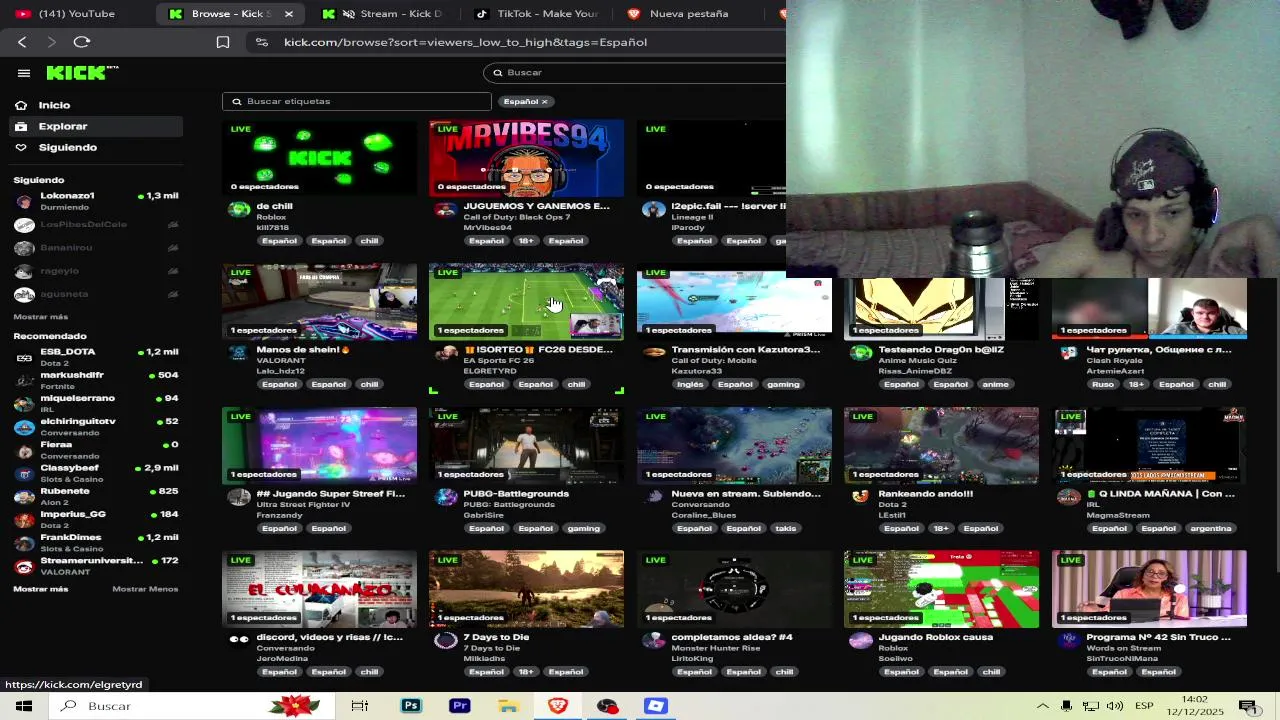
Task: Click Imperius_GG avatar in sidebar
Action: 24,520
